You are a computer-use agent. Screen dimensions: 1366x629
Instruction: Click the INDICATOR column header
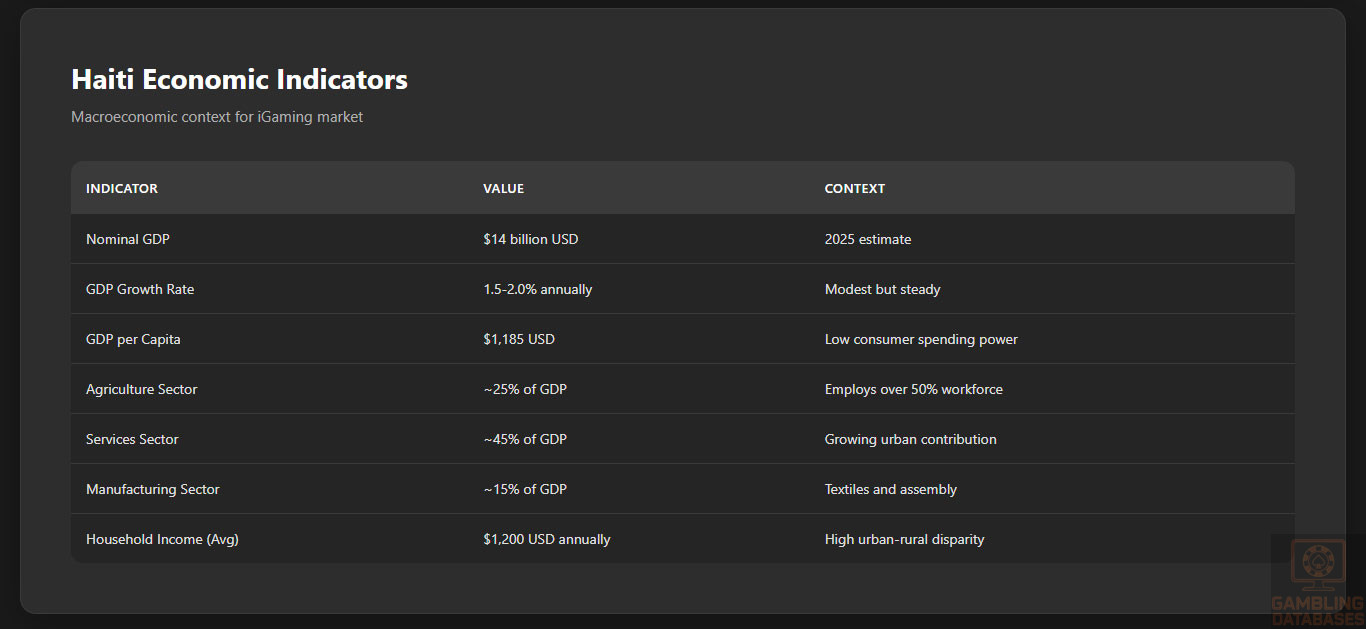click(122, 189)
